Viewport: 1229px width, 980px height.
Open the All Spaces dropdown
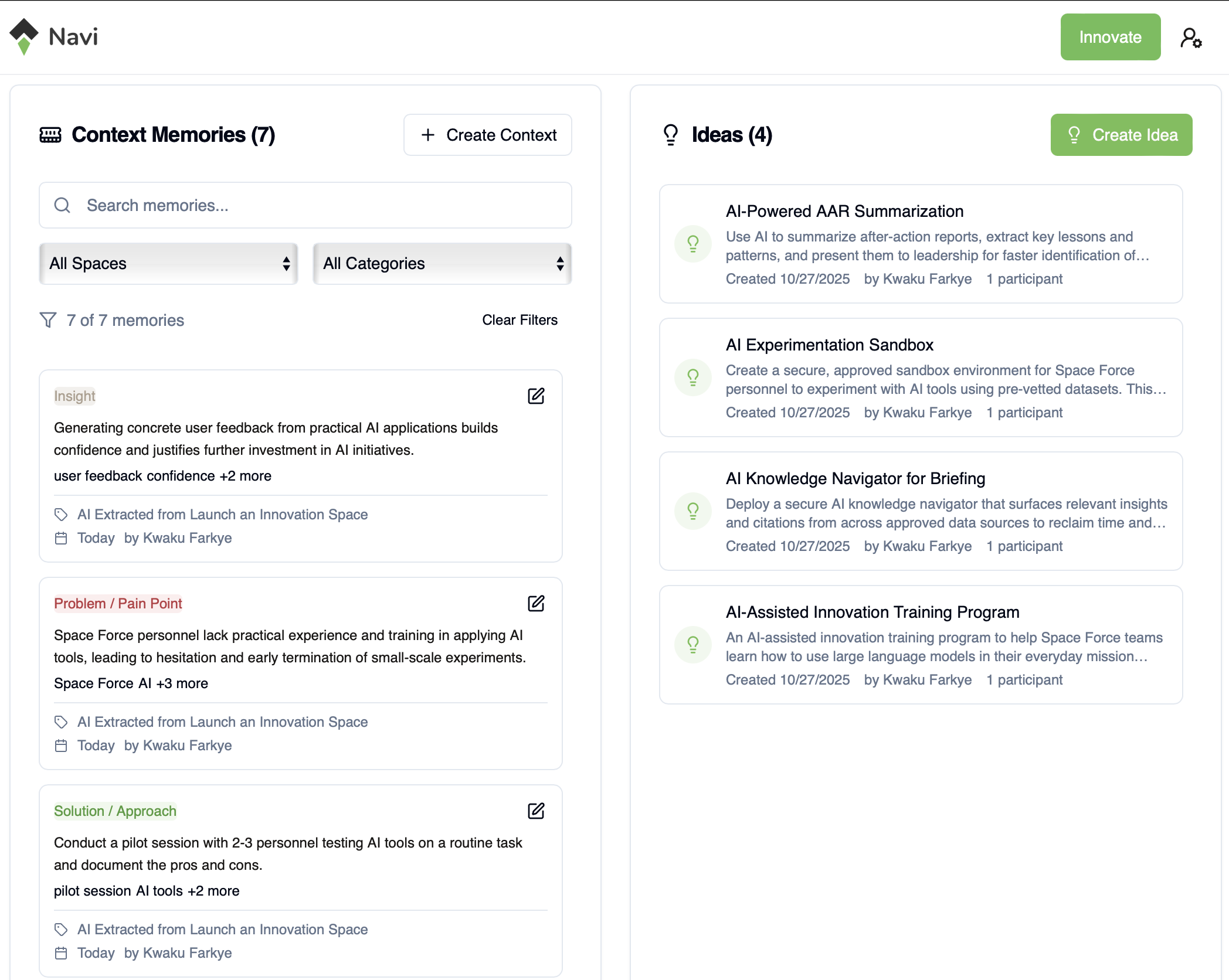tap(168, 264)
